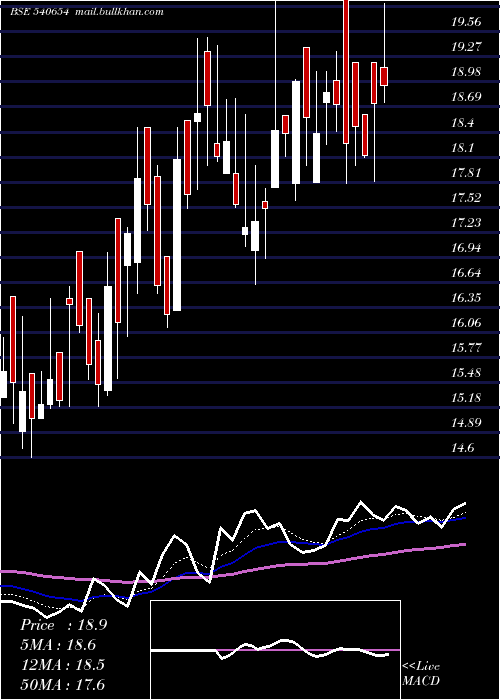
Task: Select the 18.98 price axis label
Action: (466, 72)
